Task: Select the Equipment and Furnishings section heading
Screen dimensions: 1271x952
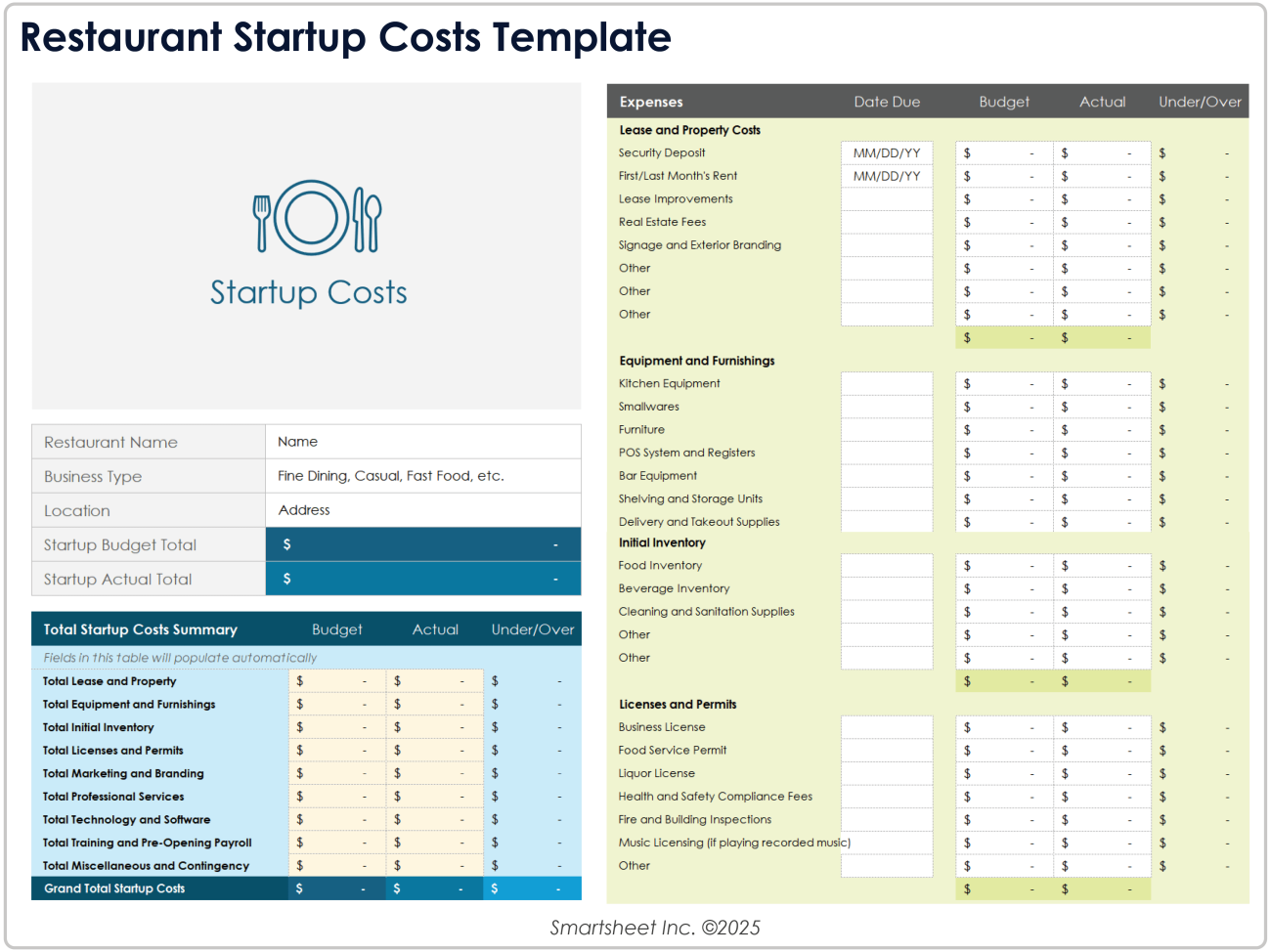Action: click(x=696, y=361)
